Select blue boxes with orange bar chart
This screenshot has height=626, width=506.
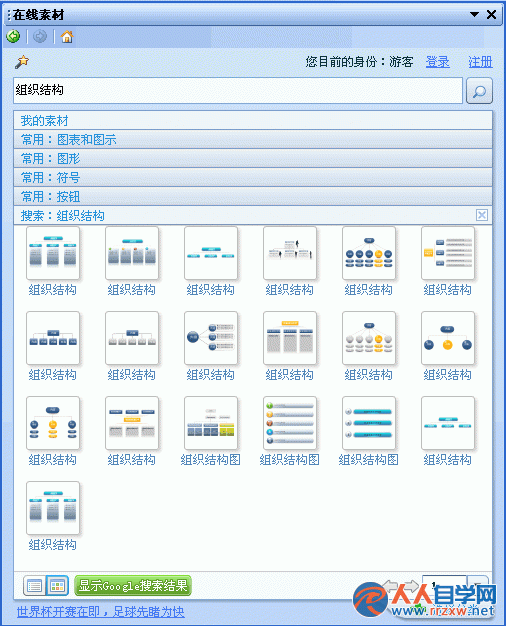click(132, 423)
